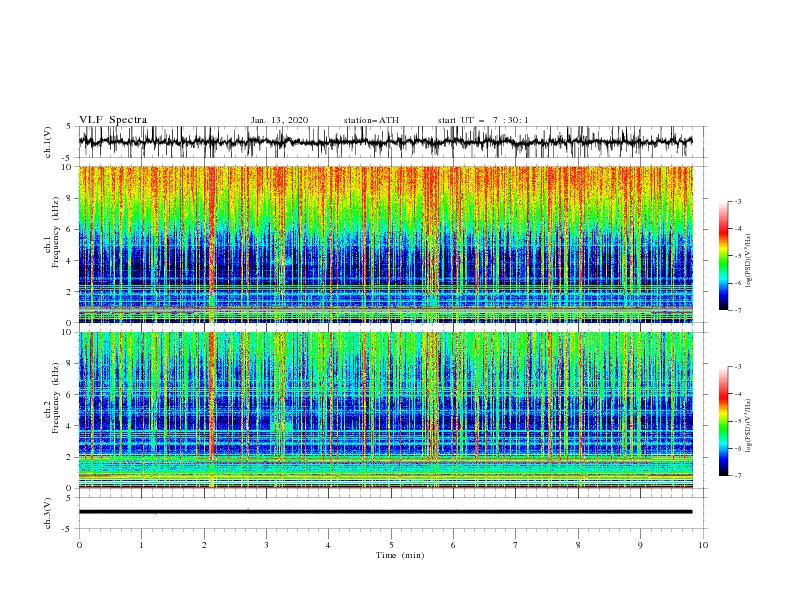The width and height of the screenshot is (792, 612).
Task: Click the "-7" tick on ch.2 colorbar
Action: click(x=738, y=476)
